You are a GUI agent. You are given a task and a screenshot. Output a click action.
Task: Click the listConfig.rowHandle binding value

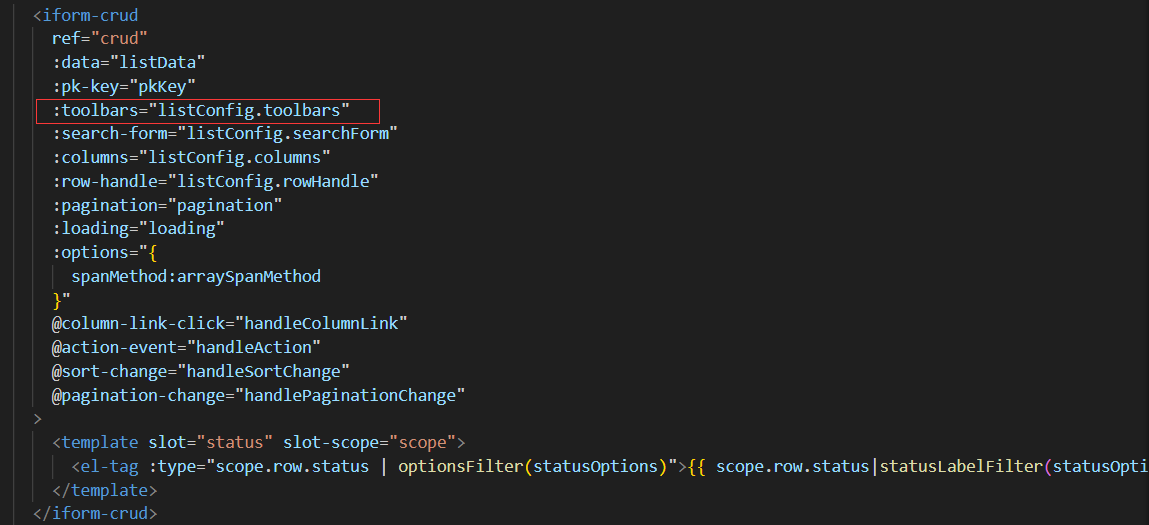[273, 181]
